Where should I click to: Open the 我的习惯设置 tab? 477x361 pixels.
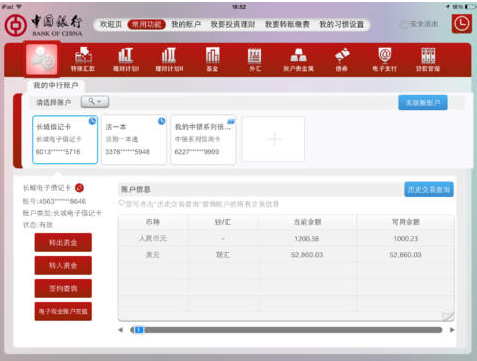[x=342, y=24]
